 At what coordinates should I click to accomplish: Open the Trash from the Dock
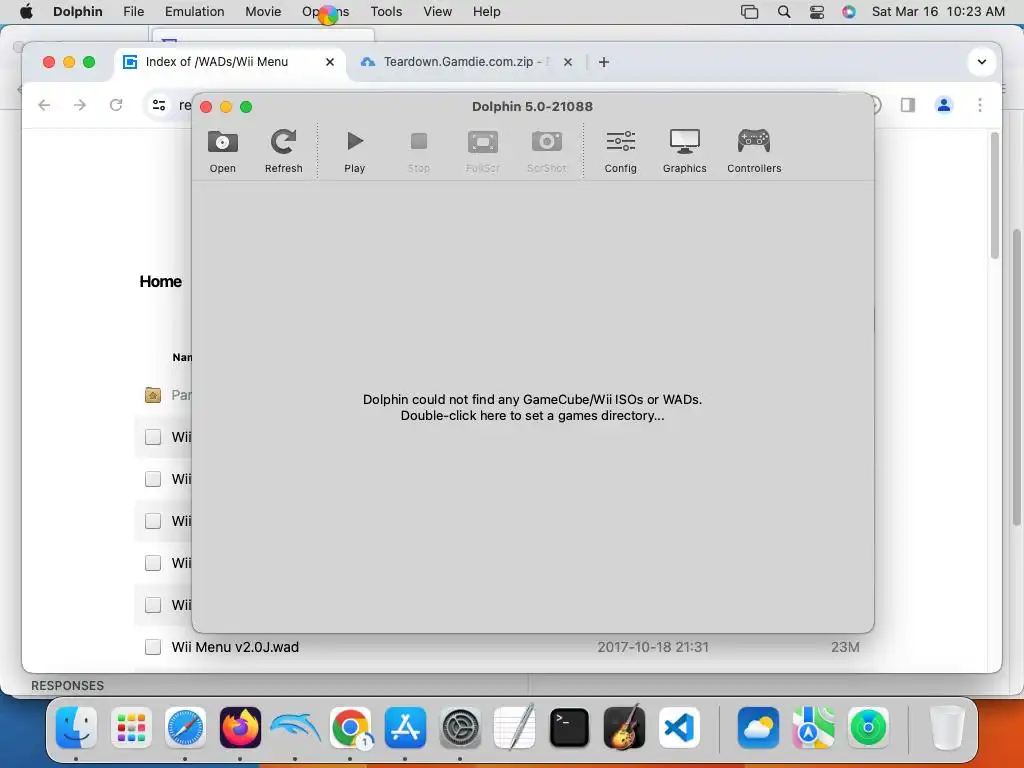947,728
